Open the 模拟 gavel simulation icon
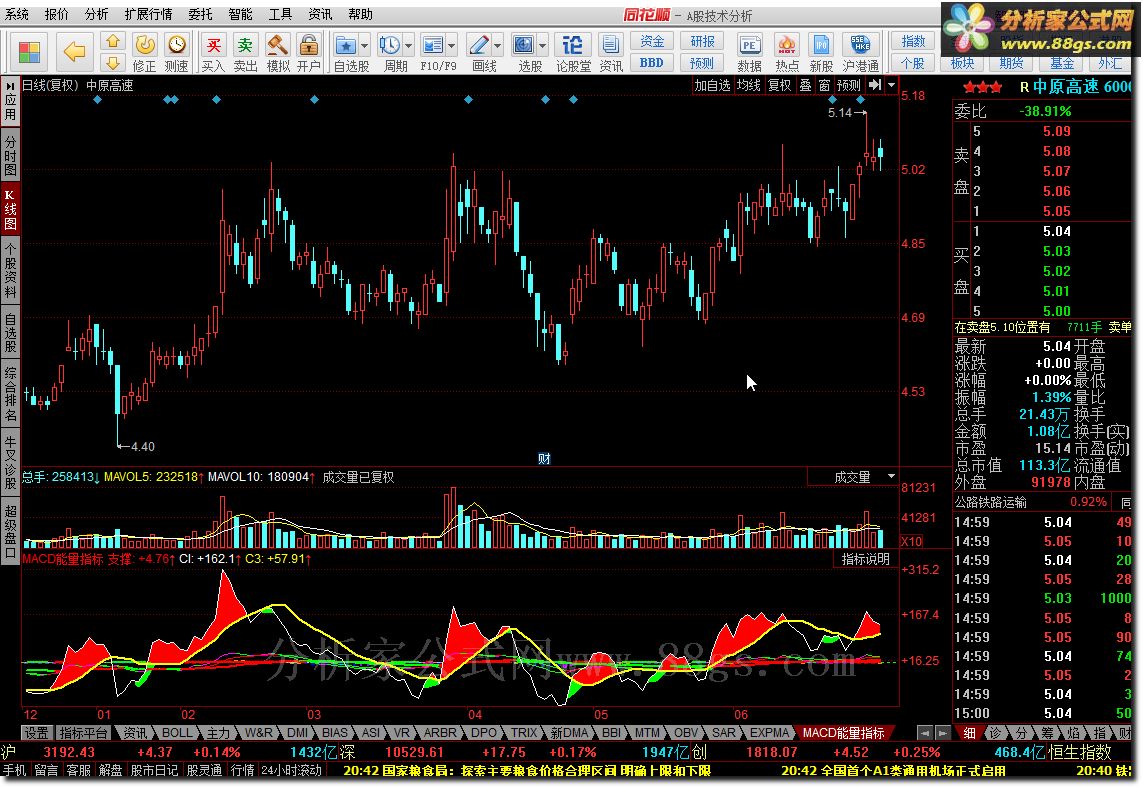 [x=278, y=52]
